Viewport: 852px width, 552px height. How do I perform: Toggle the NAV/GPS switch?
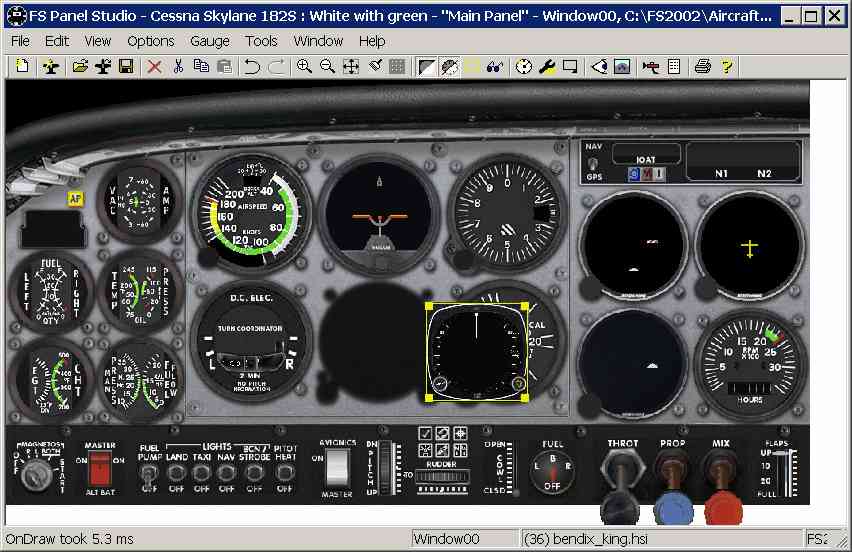pyautogui.click(x=593, y=164)
